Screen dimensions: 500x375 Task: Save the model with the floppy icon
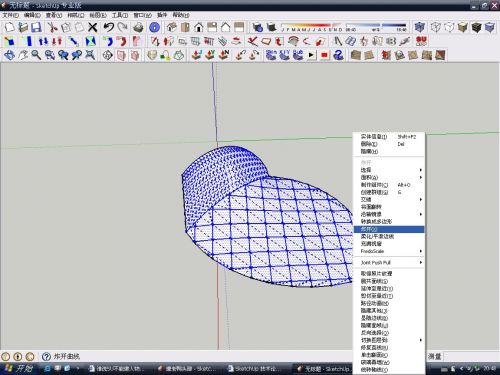tap(36, 27)
